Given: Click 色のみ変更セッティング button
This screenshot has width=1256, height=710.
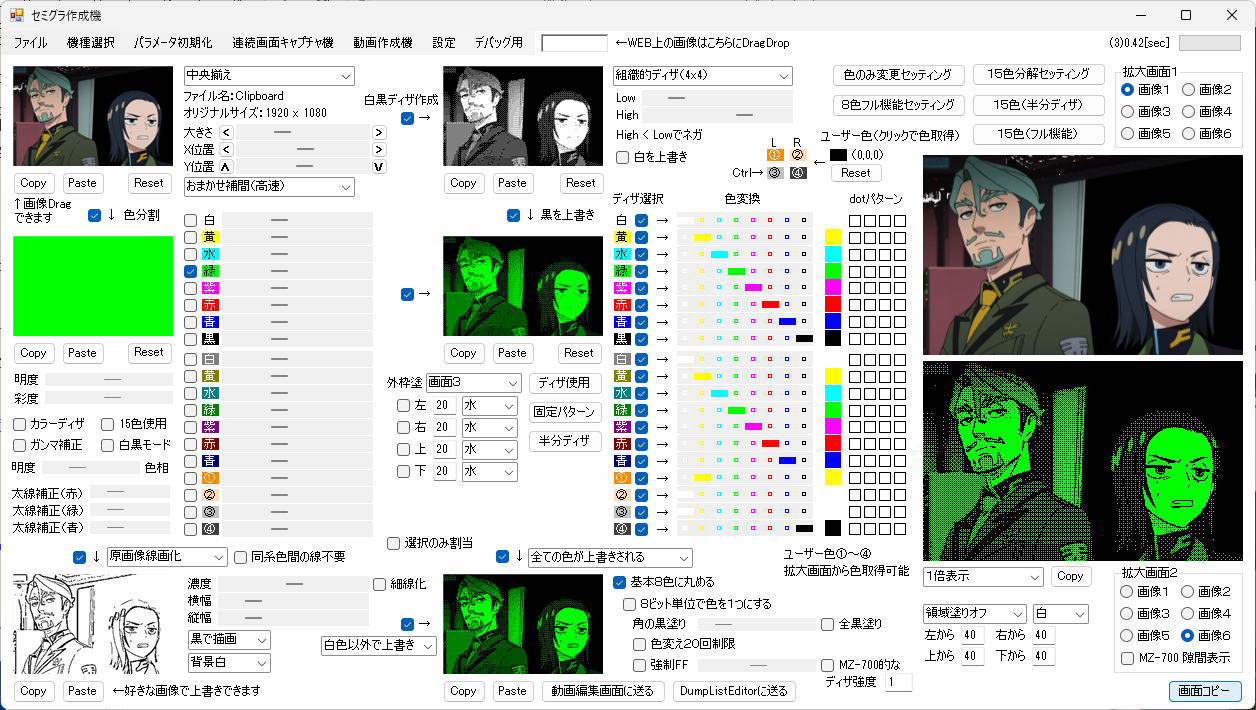Looking at the screenshot, I should point(898,75).
